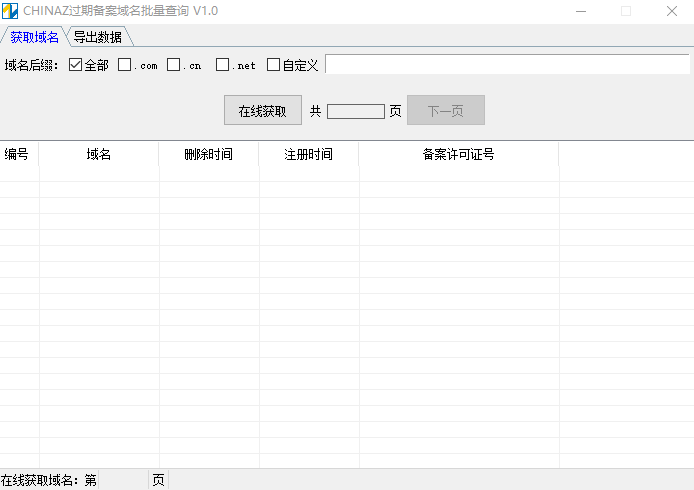Click the 备案许可证号 column header

(459, 155)
